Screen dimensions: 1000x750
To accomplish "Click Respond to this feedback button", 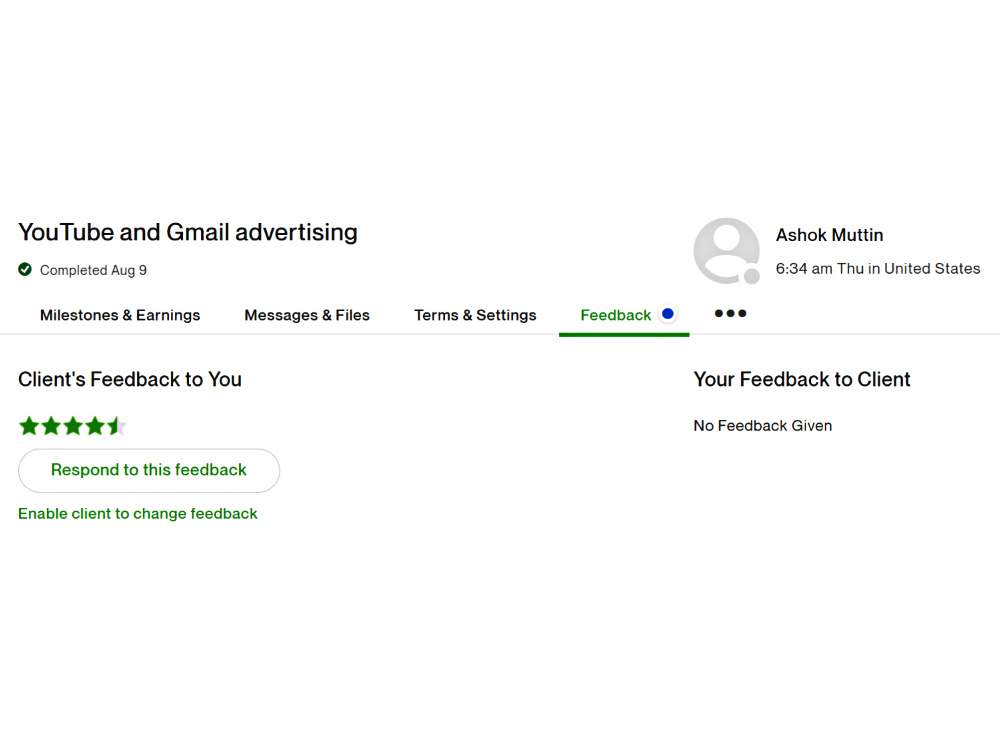I will (x=149, y=471).
